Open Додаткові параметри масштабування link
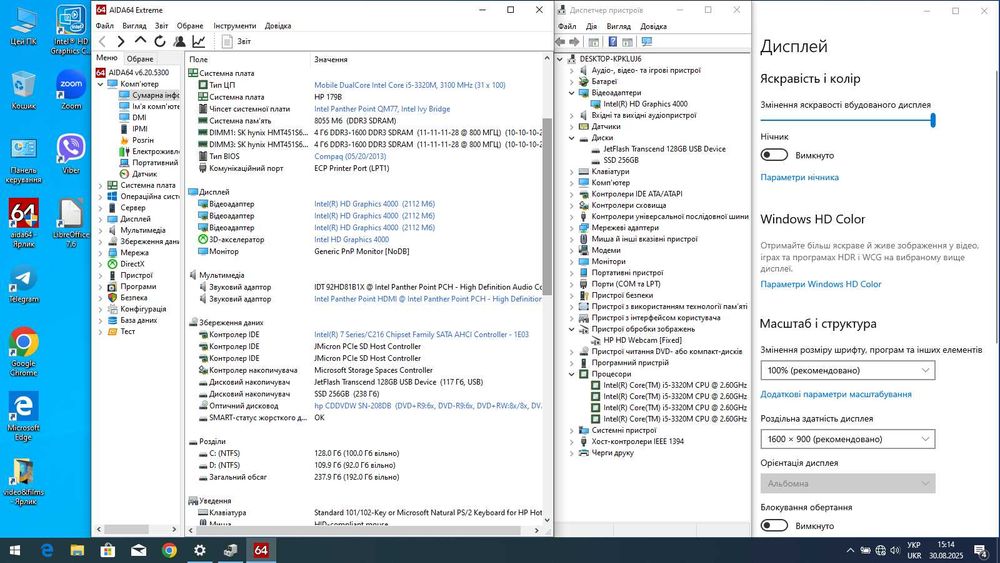 (835, 394)
